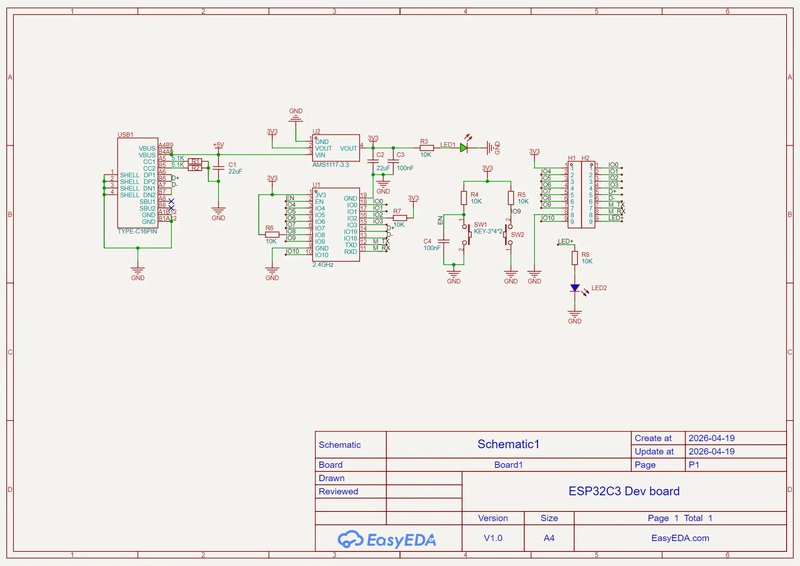Select the U1 ESP32 module body
Image resolution: width=800 pixels, height=566 pixels.
tap(336, 225)
